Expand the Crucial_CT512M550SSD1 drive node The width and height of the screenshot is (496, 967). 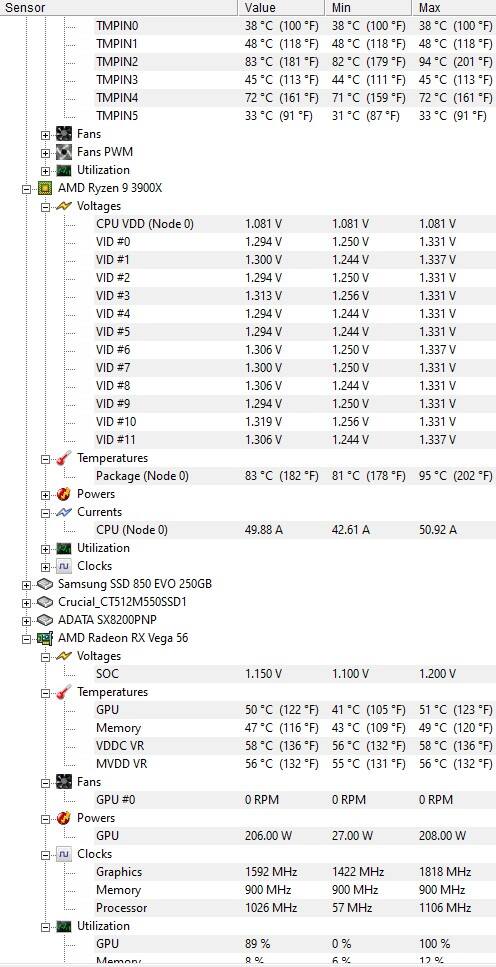27,603
